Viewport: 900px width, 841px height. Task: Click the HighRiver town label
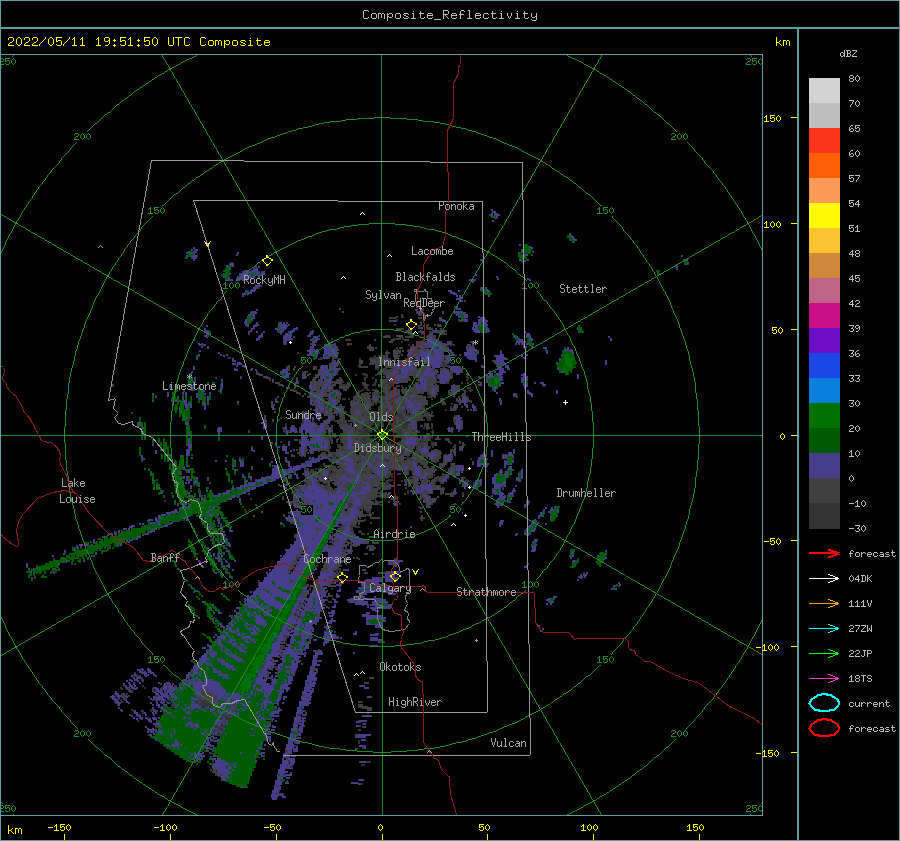coord(415,702)
